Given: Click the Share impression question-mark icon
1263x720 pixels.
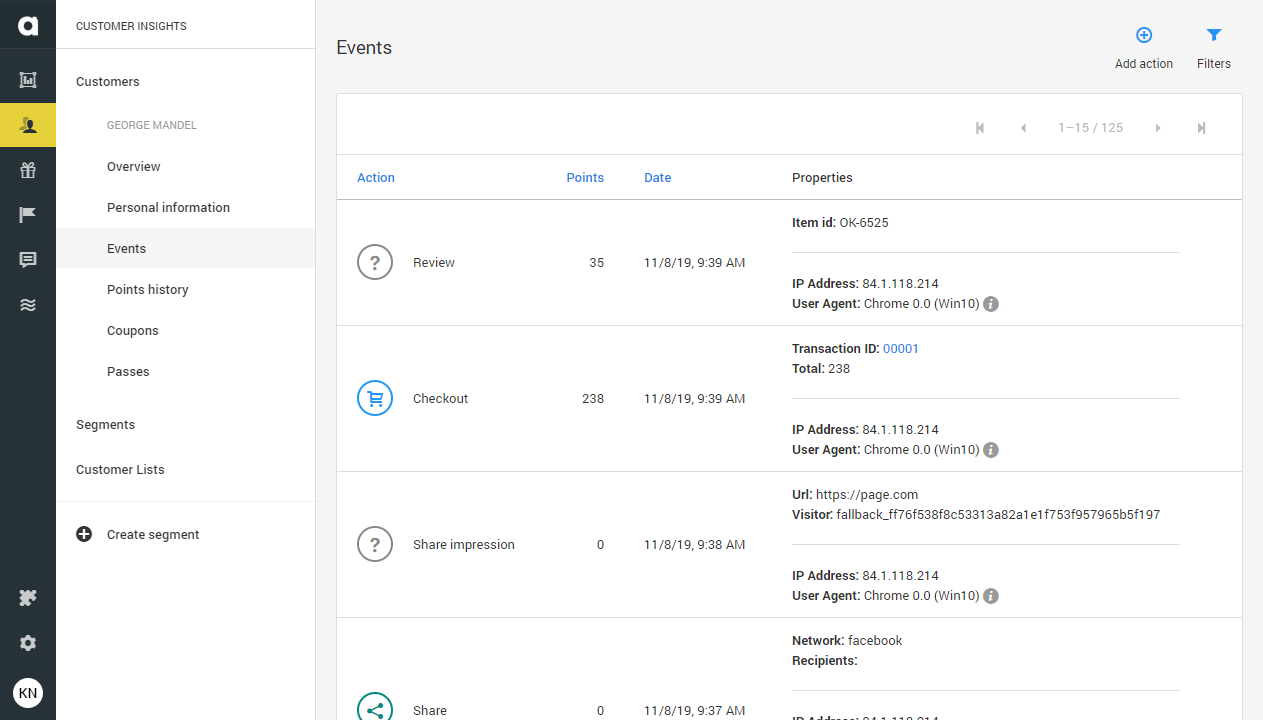Looking at the screenshot, I should click(x=375, y=545).
